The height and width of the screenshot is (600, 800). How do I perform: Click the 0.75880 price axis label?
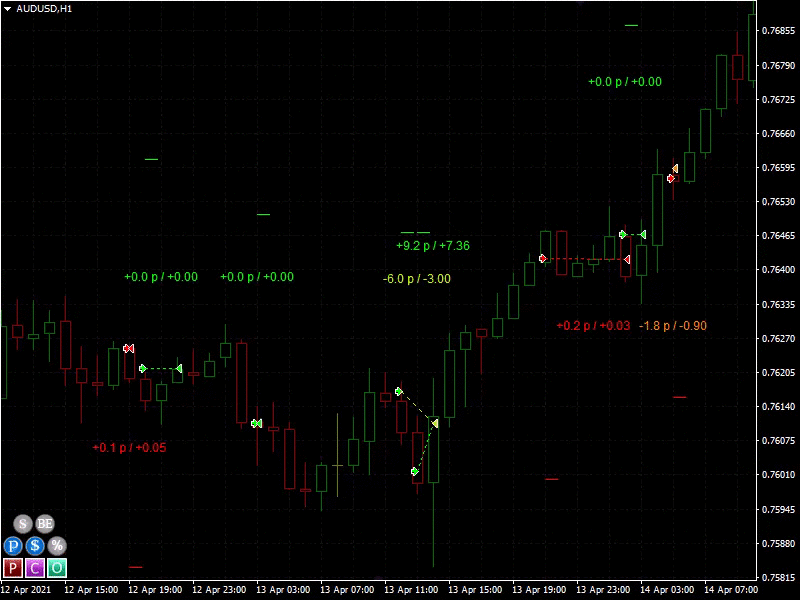(x=779, y=543)
